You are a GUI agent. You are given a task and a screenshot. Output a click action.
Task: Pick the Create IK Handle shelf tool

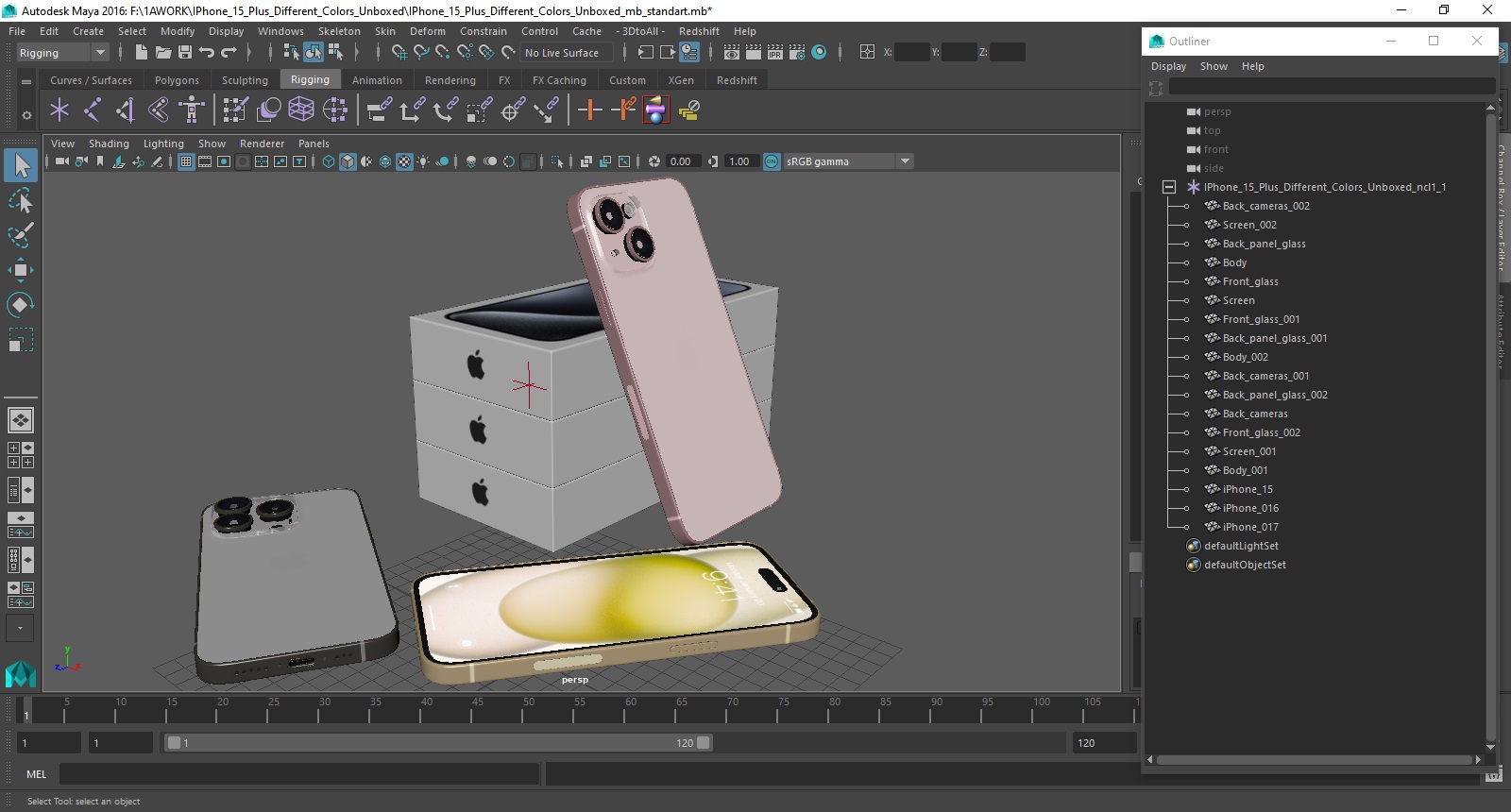coord(126,110)
